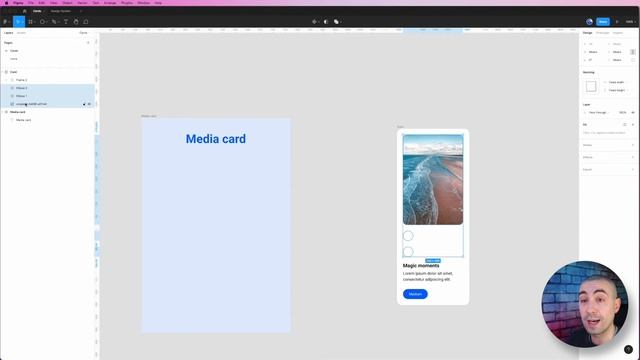Viewport: 640px width, 360px height.
Task: Click the Boolean operations icon
Action: [x=336, y=22]
